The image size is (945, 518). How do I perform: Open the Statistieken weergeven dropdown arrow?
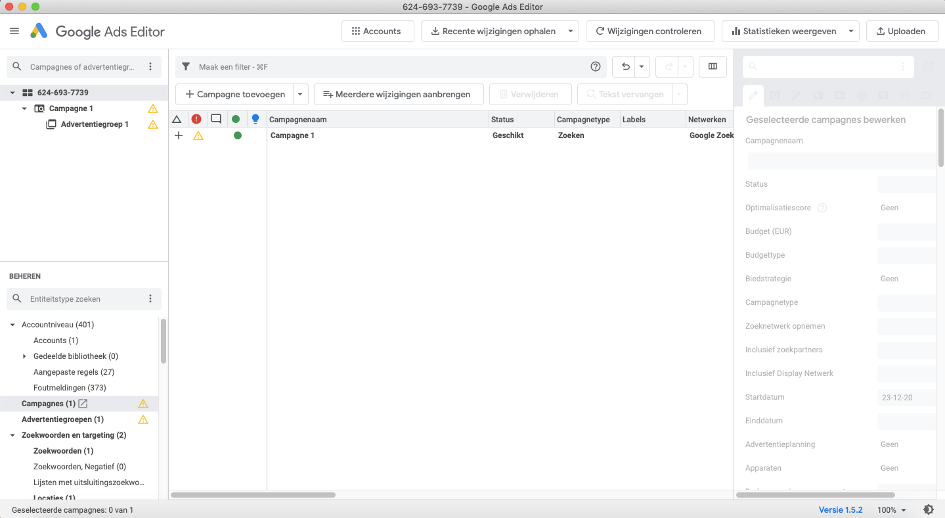click(851, 31)
